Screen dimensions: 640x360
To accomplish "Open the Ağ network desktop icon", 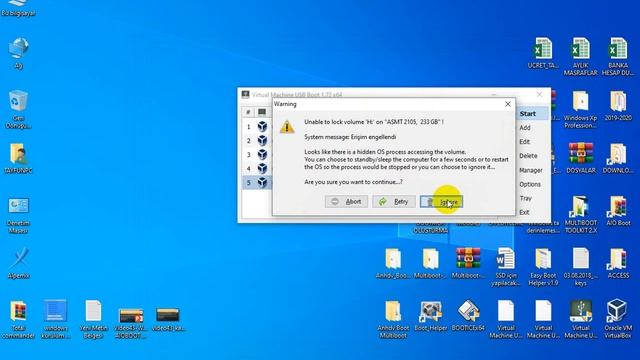I will click(18, 53).
